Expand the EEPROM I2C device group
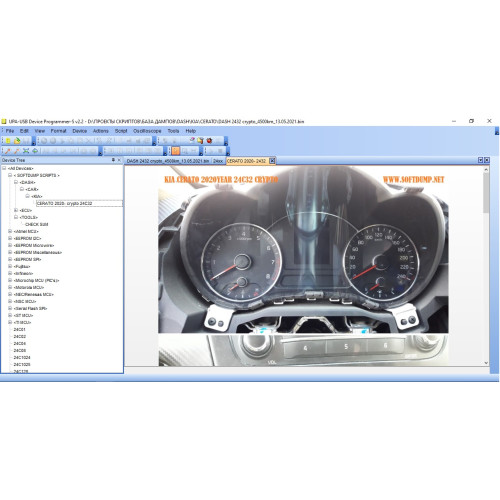Screen dimensions: 500x500 10,238
